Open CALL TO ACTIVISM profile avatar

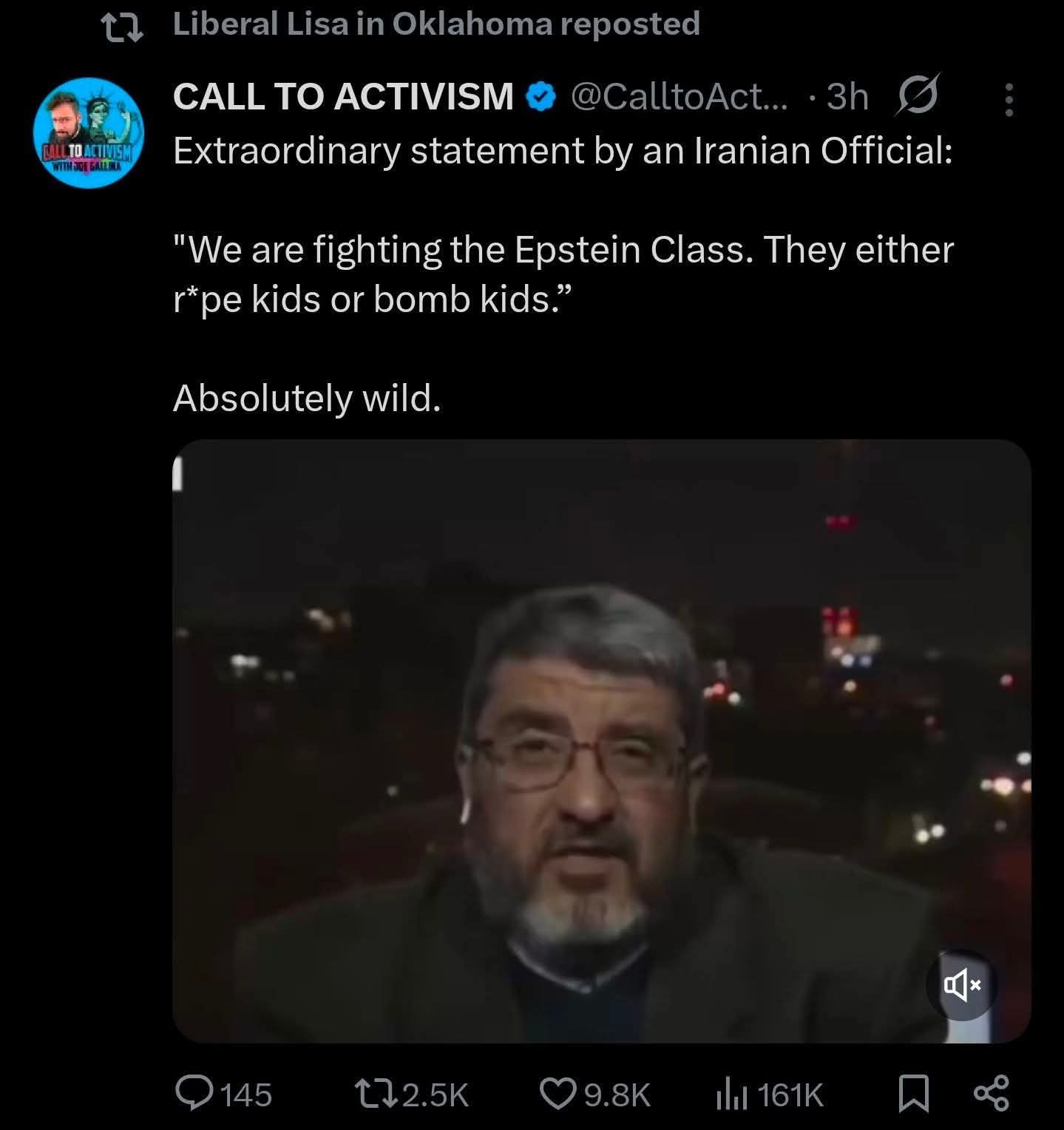[x=89, y=133]
